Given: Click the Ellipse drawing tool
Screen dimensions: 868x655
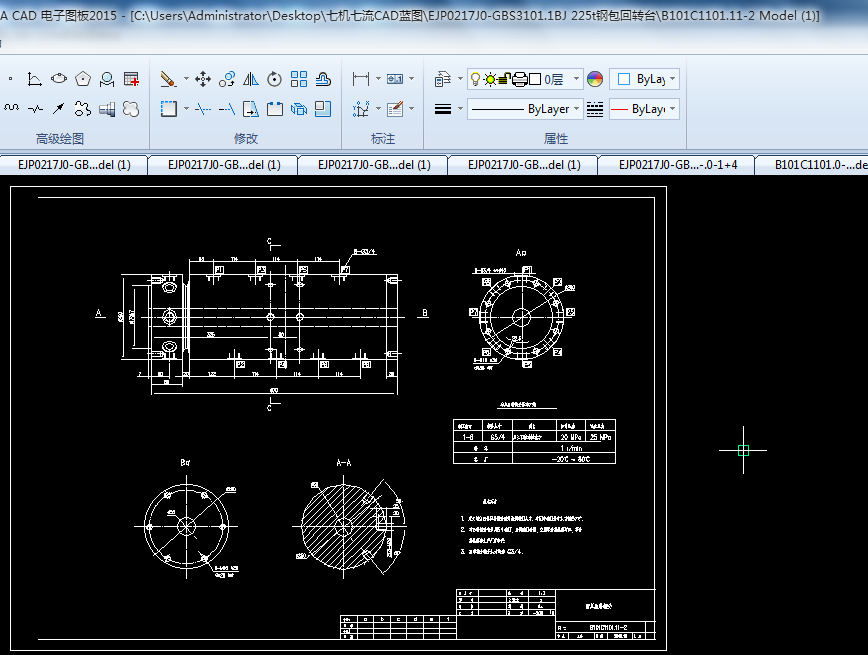Looking at the screenshot, I should 59,78.
